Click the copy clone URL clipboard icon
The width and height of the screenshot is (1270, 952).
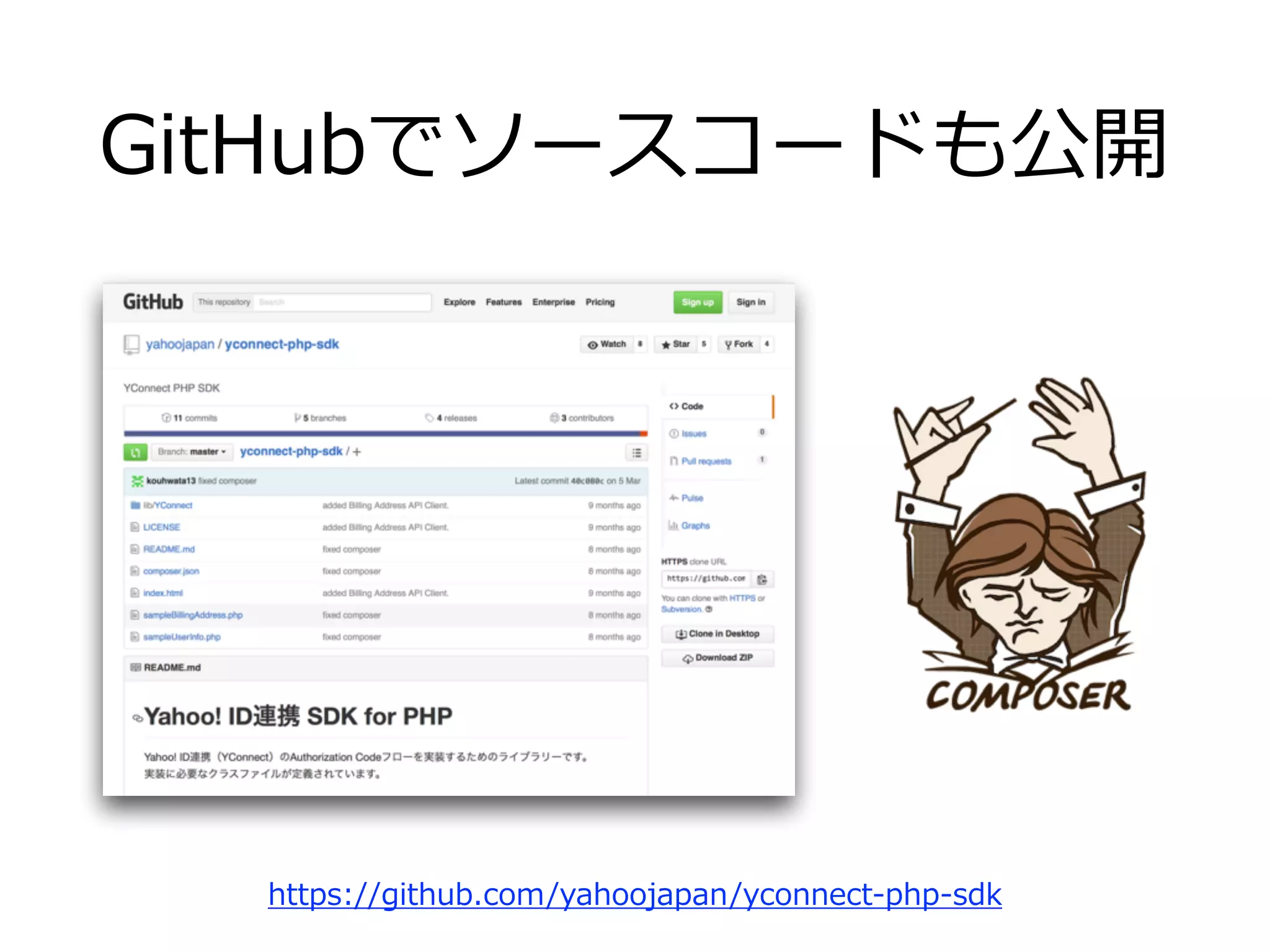click(762, 580)
